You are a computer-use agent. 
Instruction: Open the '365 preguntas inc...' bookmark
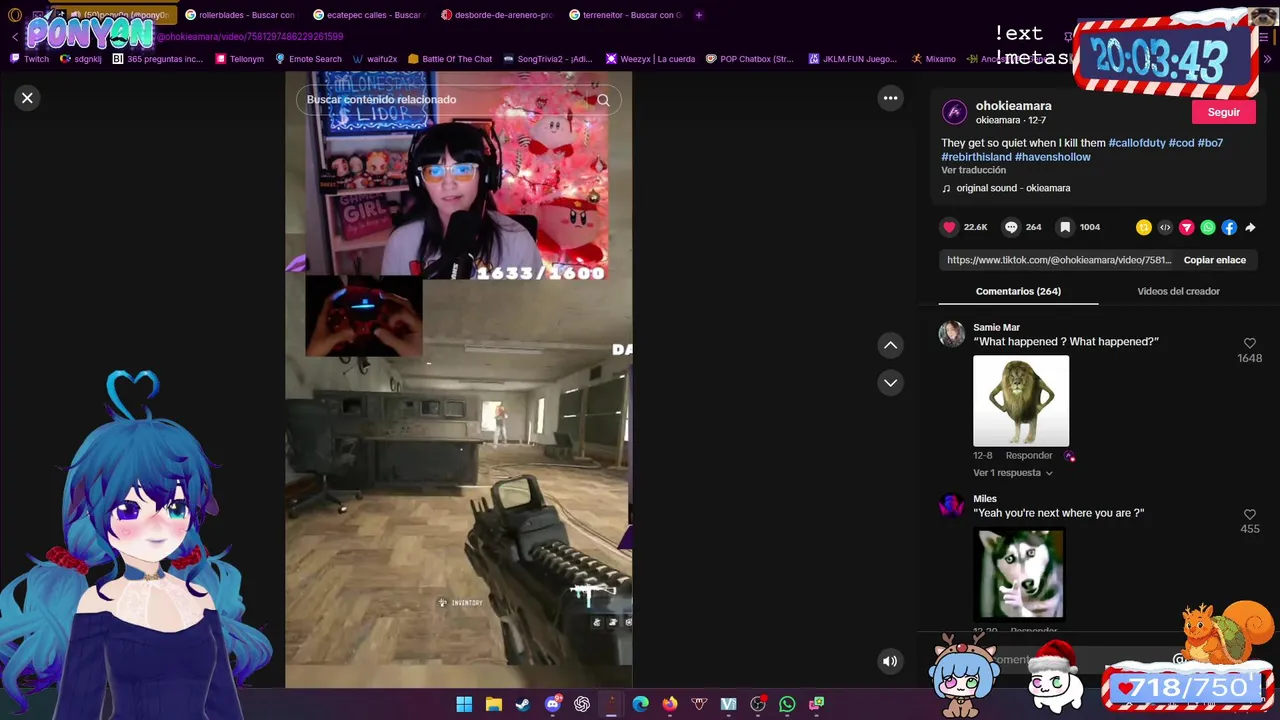(158, 59)
